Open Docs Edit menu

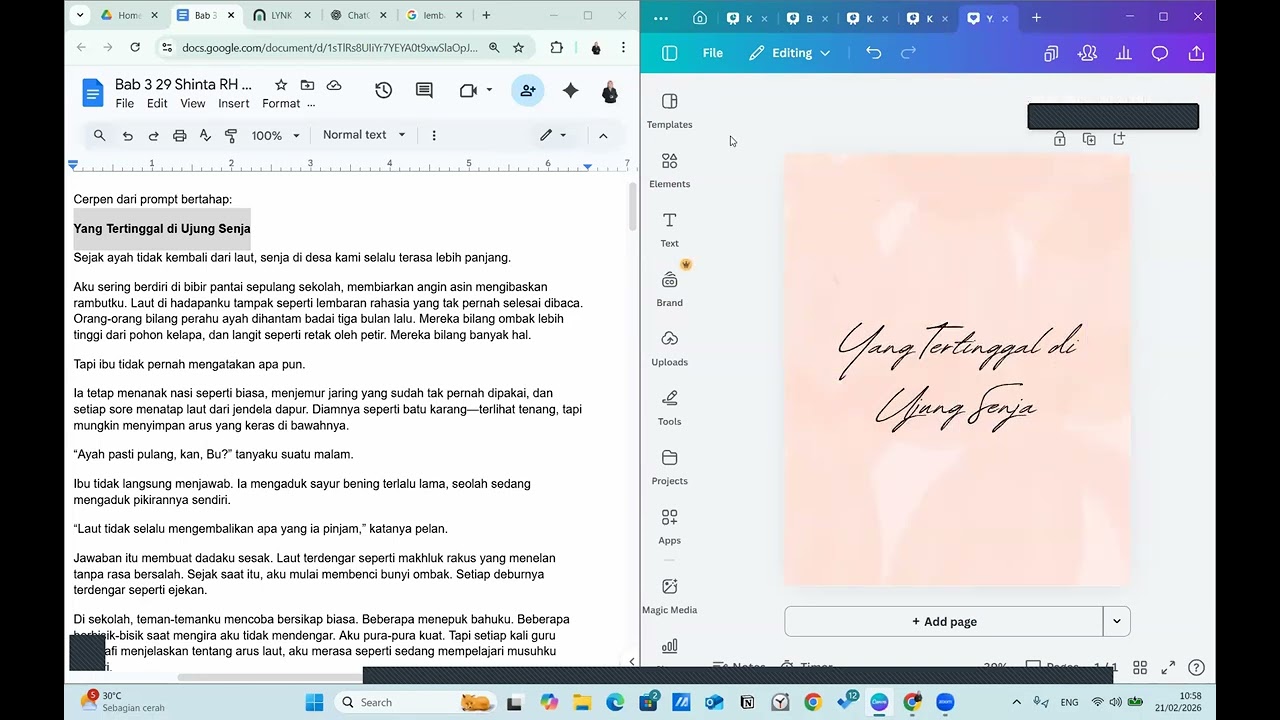pos(157,104)
